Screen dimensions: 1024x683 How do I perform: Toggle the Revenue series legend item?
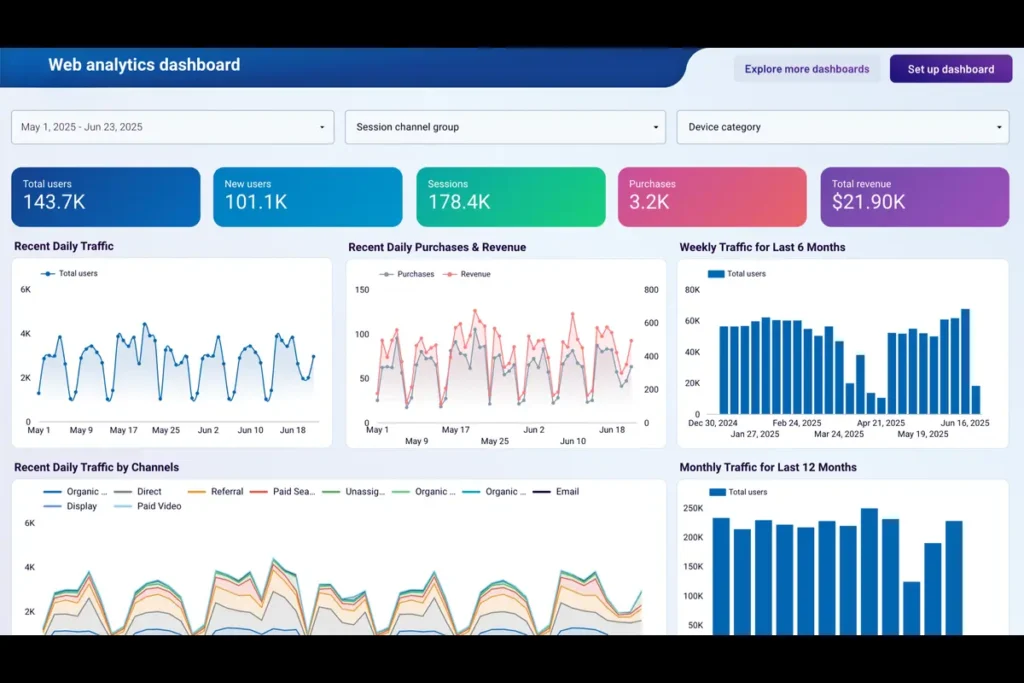[x=467, y=274]
